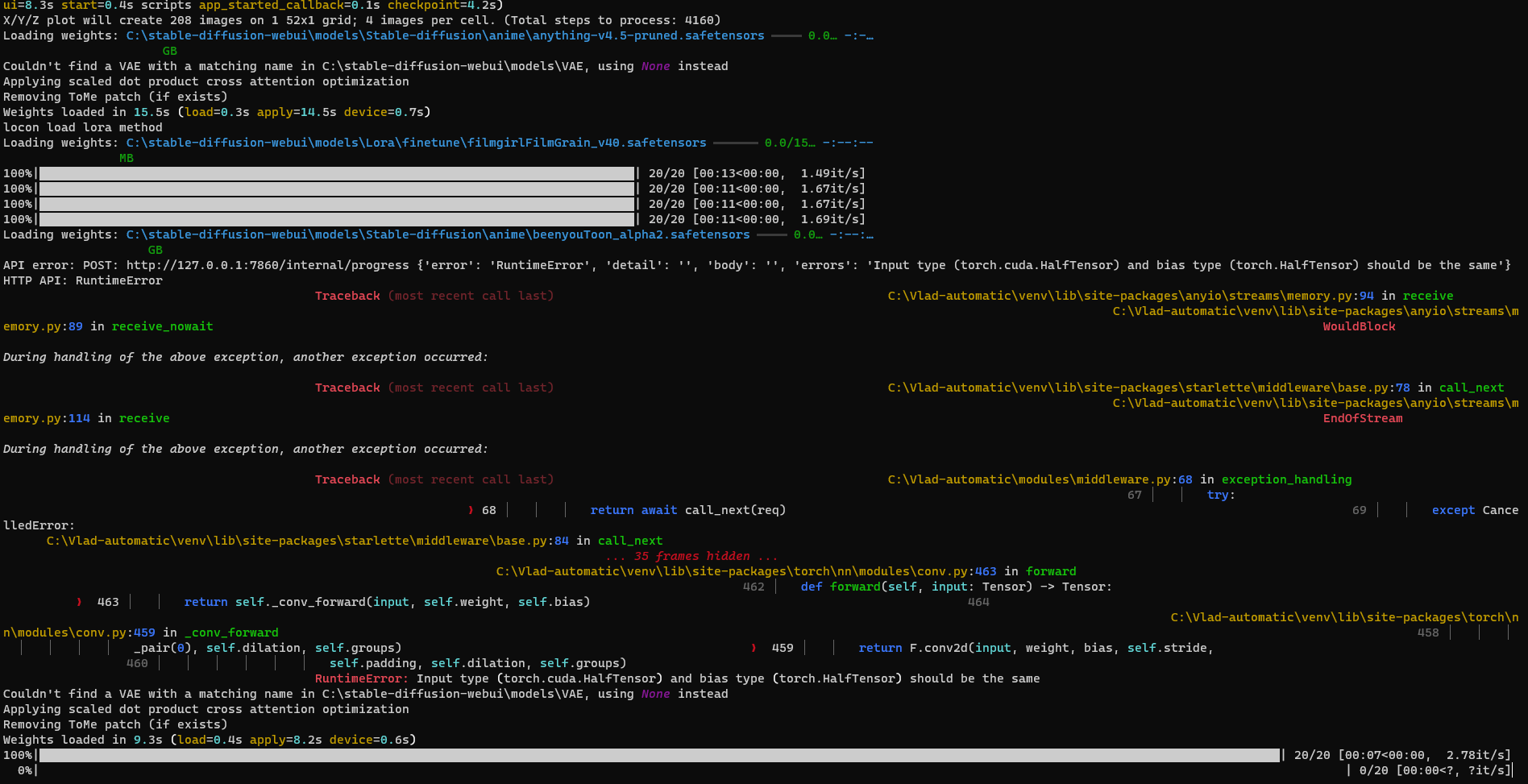1528x784 pixels.
Task: Expand the 35 frames hidden section
Action: tap(691, 556)
